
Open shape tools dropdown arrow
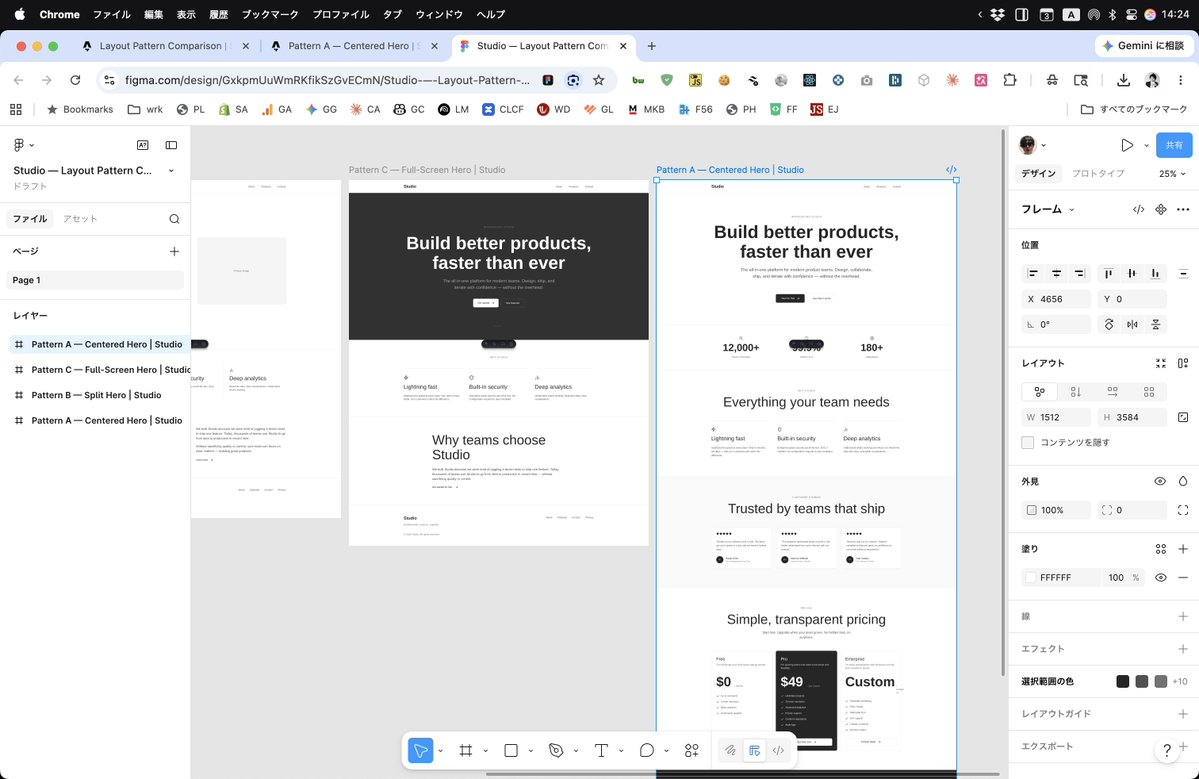pyautogui.click(x=531, y=751)
